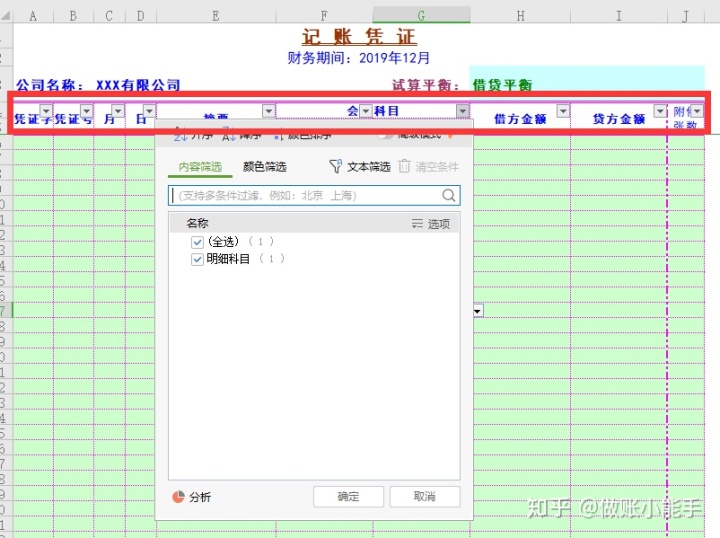The height and width of the screenshot is (538, 720).
Task: Open the 选项 options menu
Action: tap(439, 224)
